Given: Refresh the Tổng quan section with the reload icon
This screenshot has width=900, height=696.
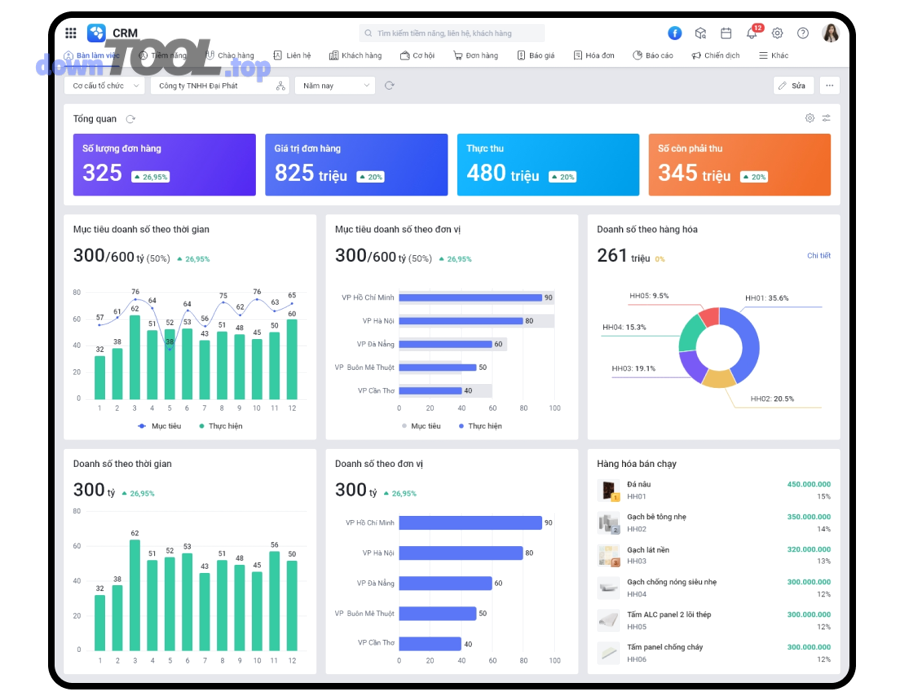Looking at the screenshot, I should pyautogui.click(x=130, y=118).
